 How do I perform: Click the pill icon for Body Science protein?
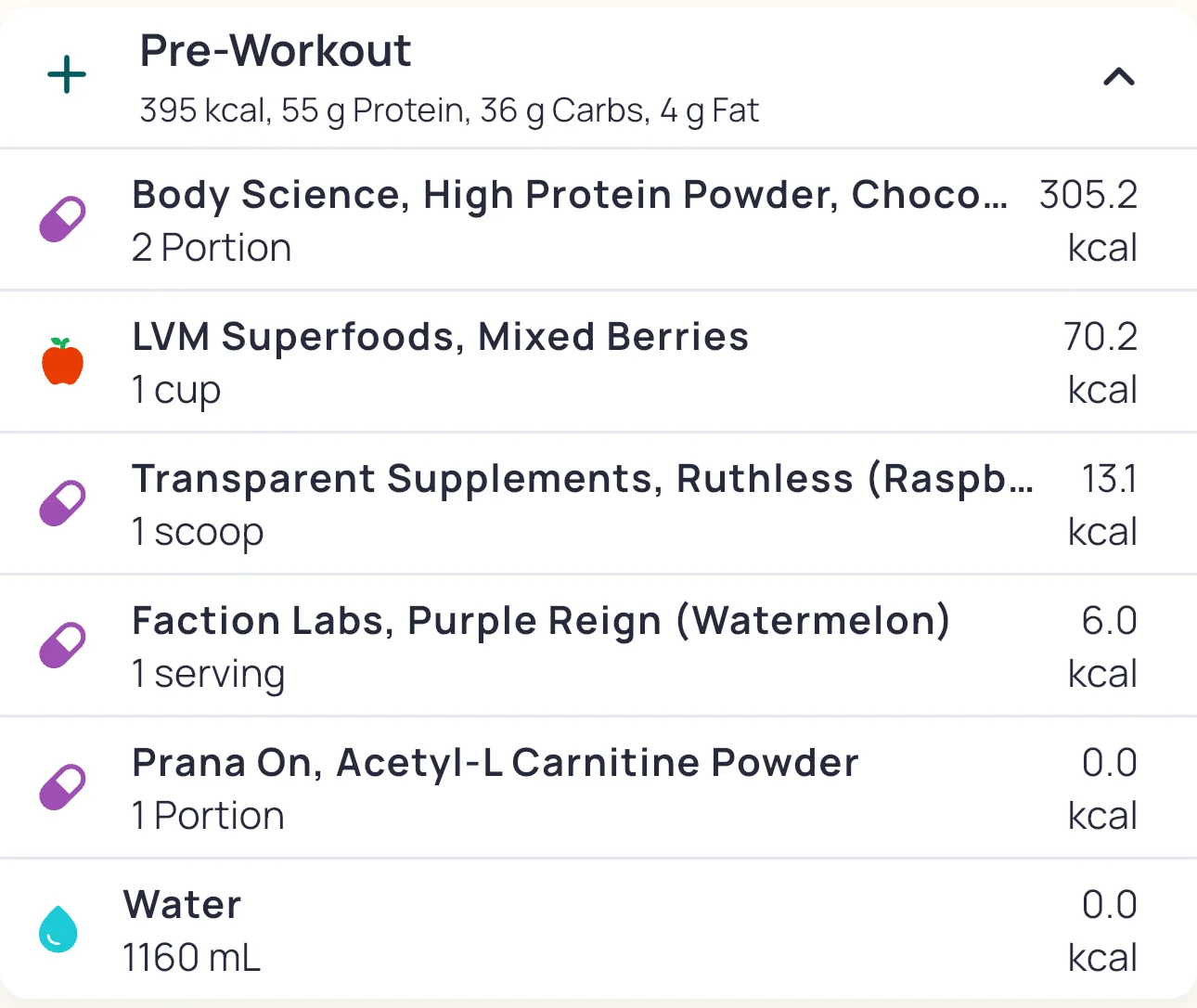63,220
